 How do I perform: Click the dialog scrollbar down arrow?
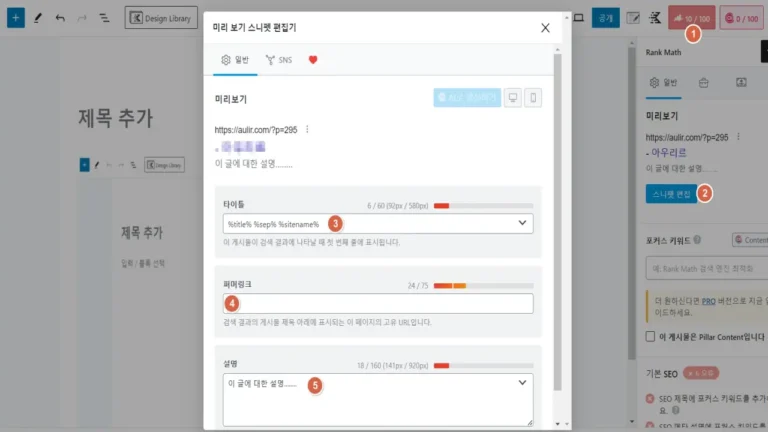coord(557,424)
